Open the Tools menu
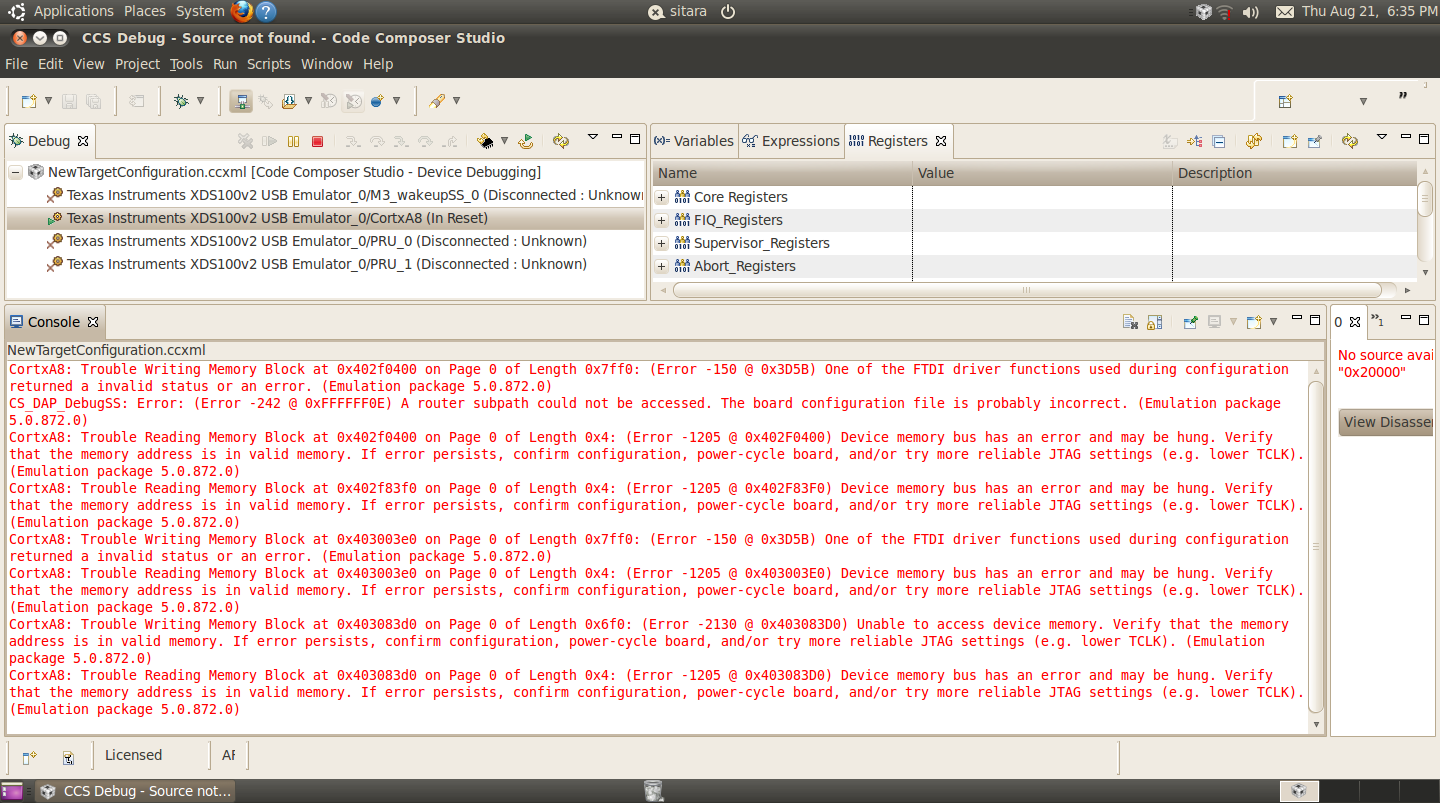1440x803 pixels. point(186,64)
